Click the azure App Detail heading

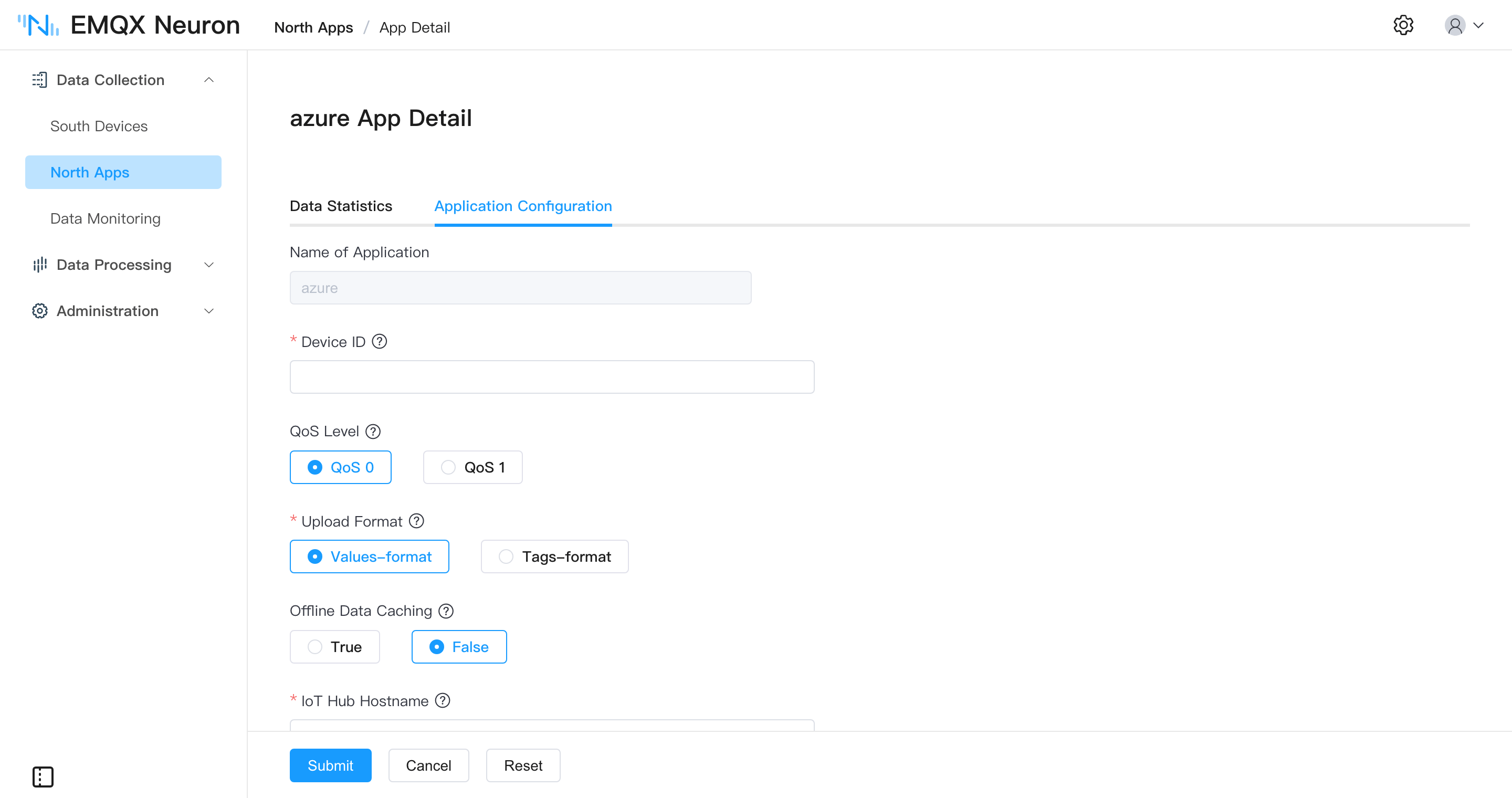coord(380,119)
